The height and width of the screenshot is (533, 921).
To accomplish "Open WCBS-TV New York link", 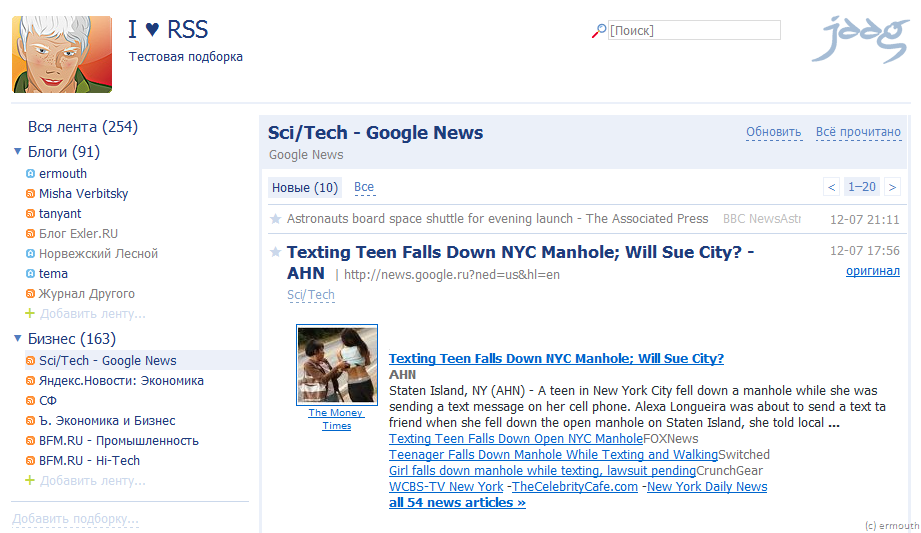I will tap(446, 487).
